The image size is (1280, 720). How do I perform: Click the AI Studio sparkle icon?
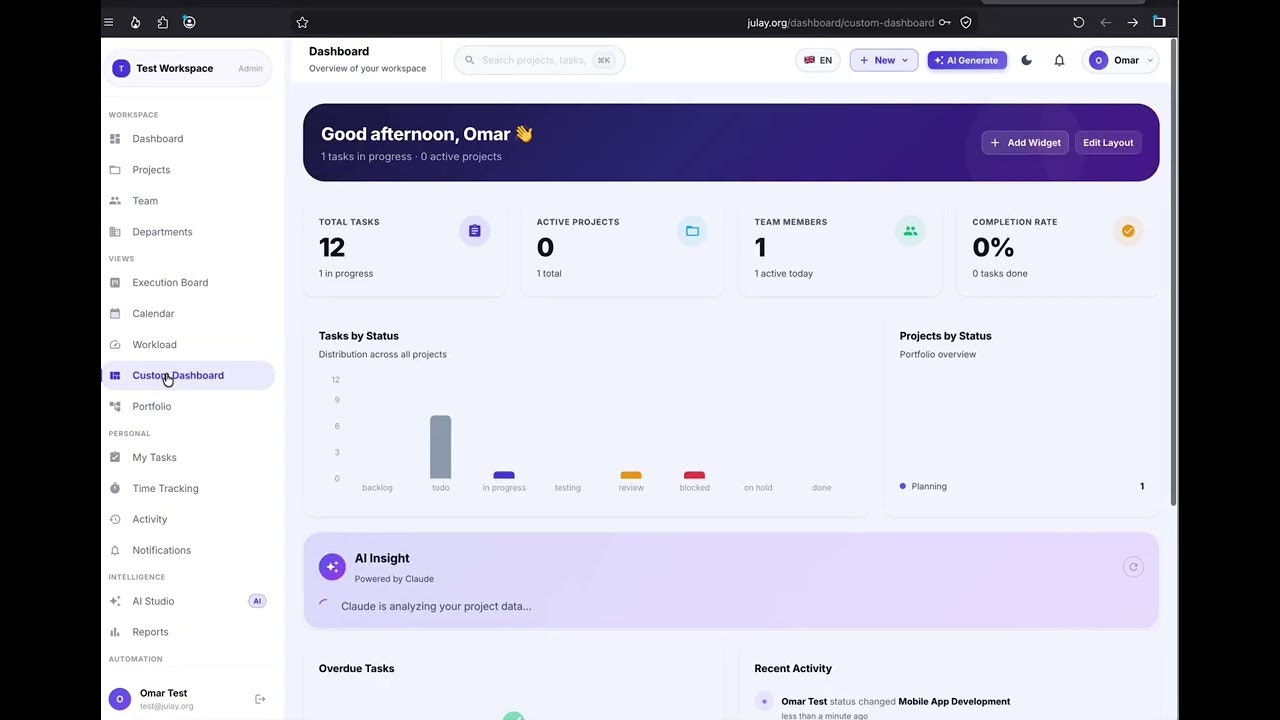[115, 602]
